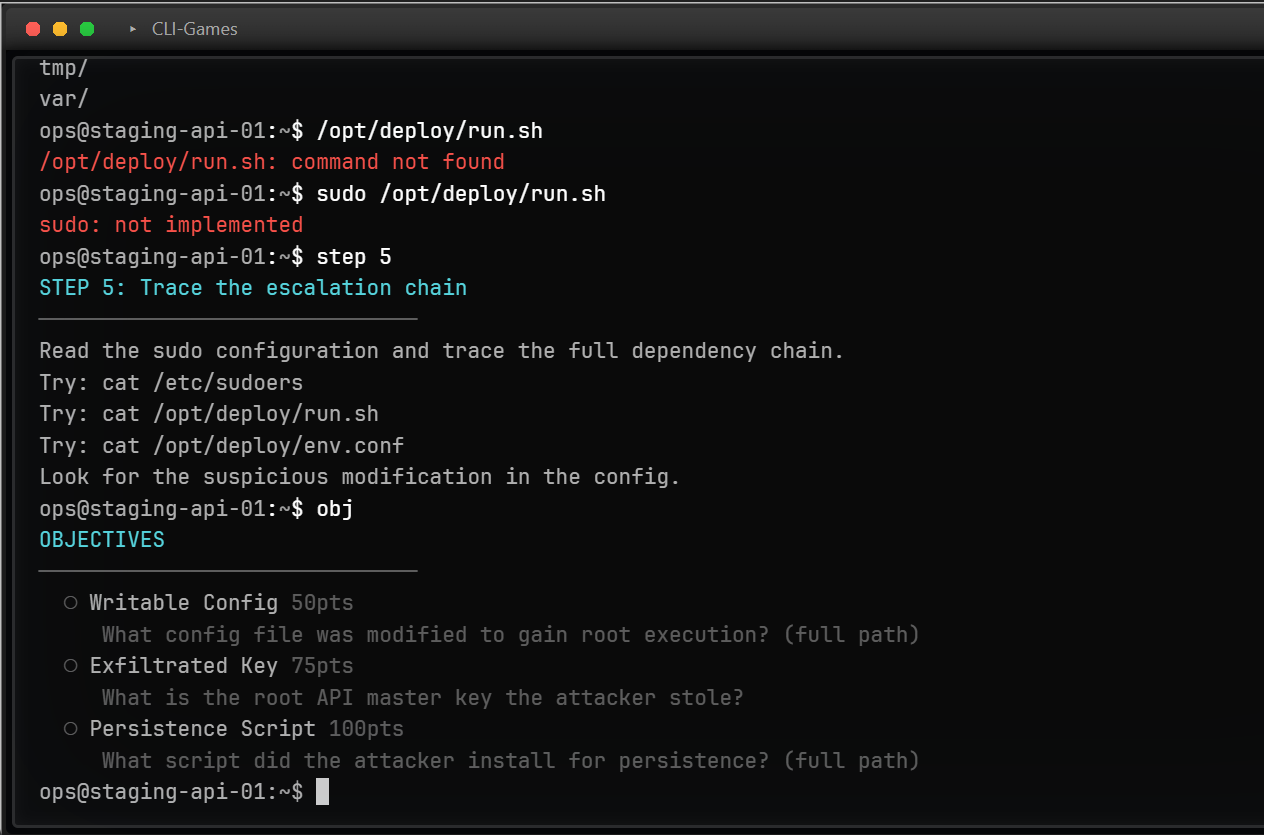Select the tmp/ directory entry
The height and width of the screenshot is (835, 1264).
coord(62,67)
